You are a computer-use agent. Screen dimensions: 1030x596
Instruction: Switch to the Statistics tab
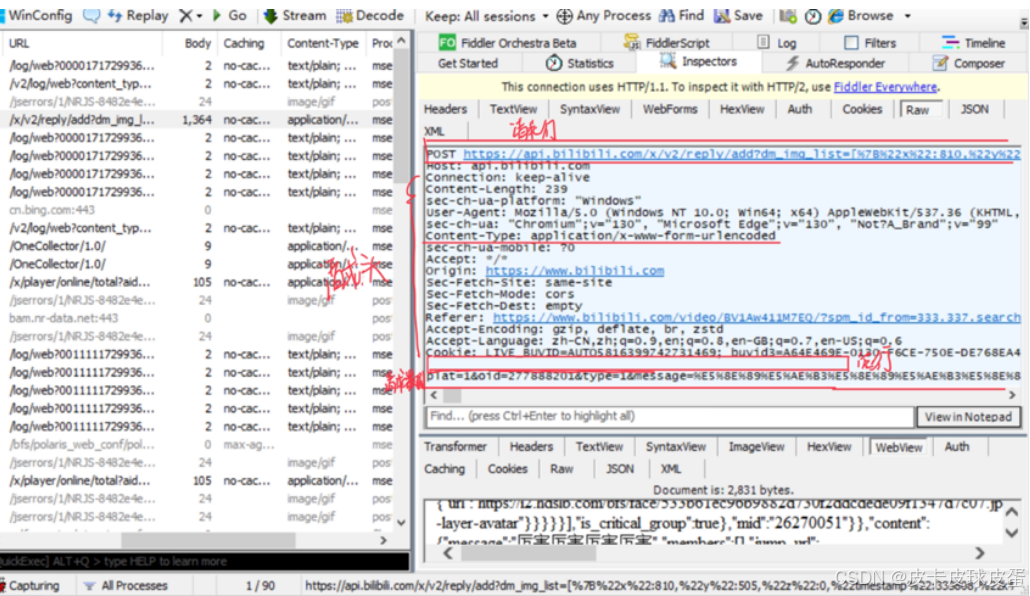click(579, 63)
